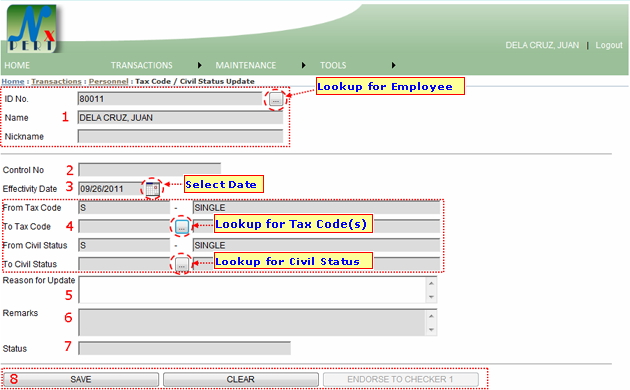Click the 'Tax Code / Civil Status Update' breadcrumb text
This screenshot has width=630, height=390.
coord(195,82)
